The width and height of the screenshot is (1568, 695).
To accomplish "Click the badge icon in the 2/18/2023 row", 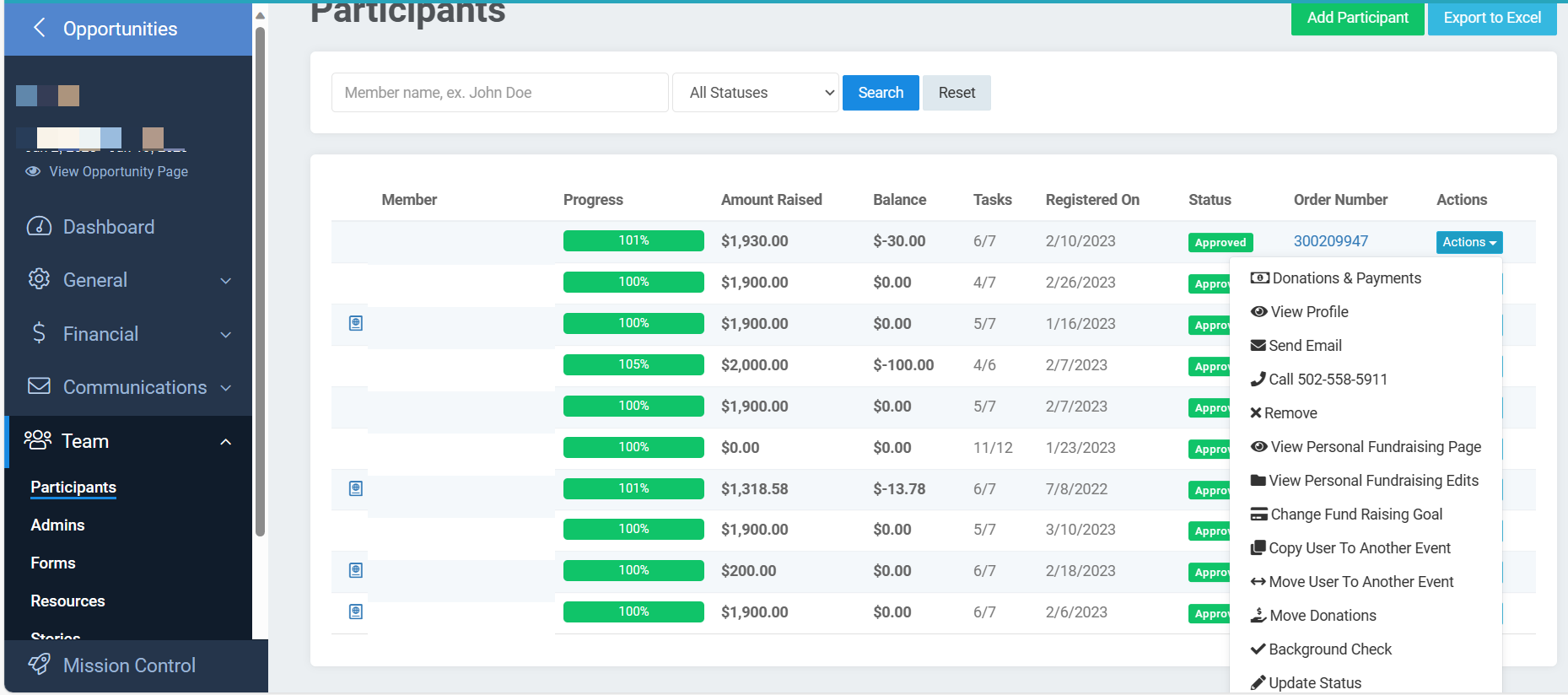I will [356, 570].
